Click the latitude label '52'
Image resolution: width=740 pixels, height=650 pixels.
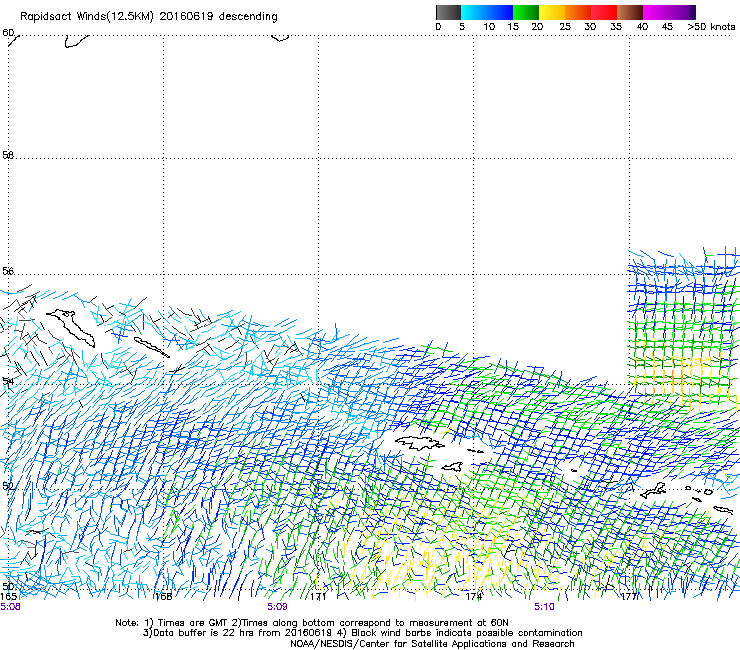[x=8, y=486]
